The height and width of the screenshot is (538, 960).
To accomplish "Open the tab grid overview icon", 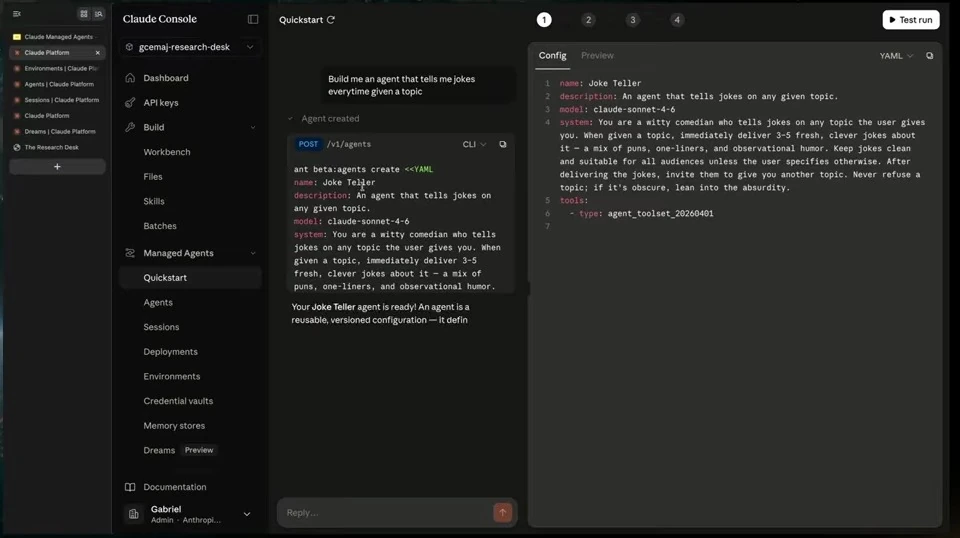I will point(84,13).
